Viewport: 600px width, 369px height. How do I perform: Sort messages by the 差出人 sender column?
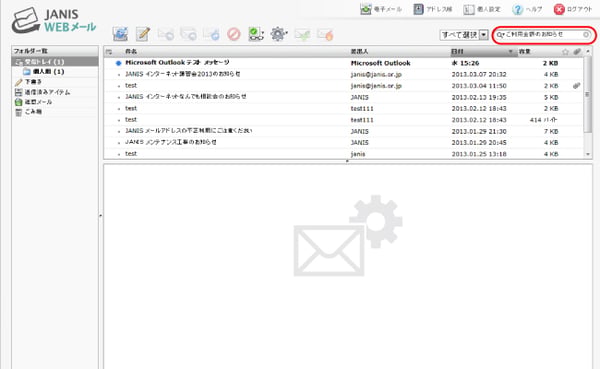click(x=359, y=51)
